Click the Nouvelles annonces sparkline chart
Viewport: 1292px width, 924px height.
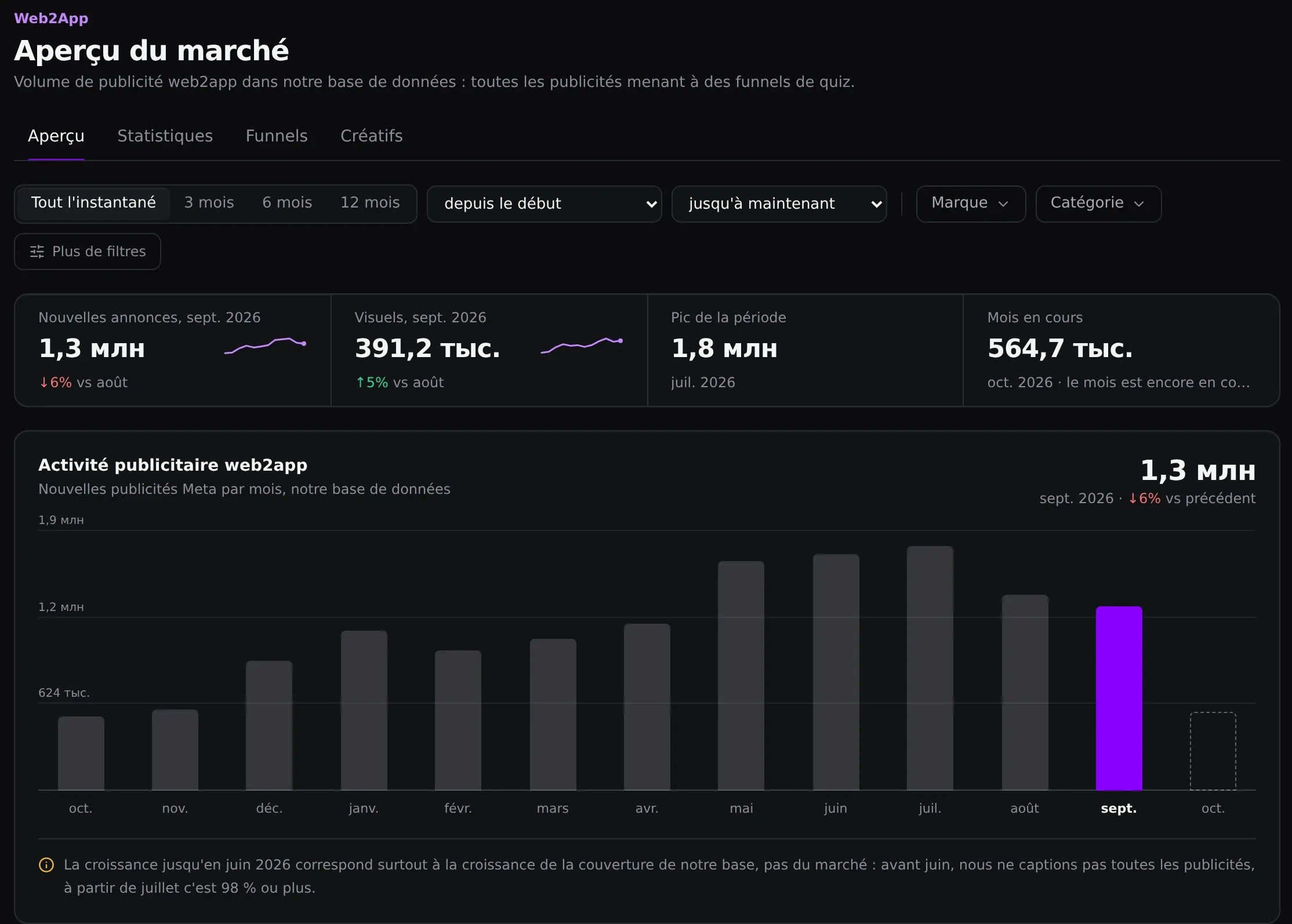coord(265,345)
